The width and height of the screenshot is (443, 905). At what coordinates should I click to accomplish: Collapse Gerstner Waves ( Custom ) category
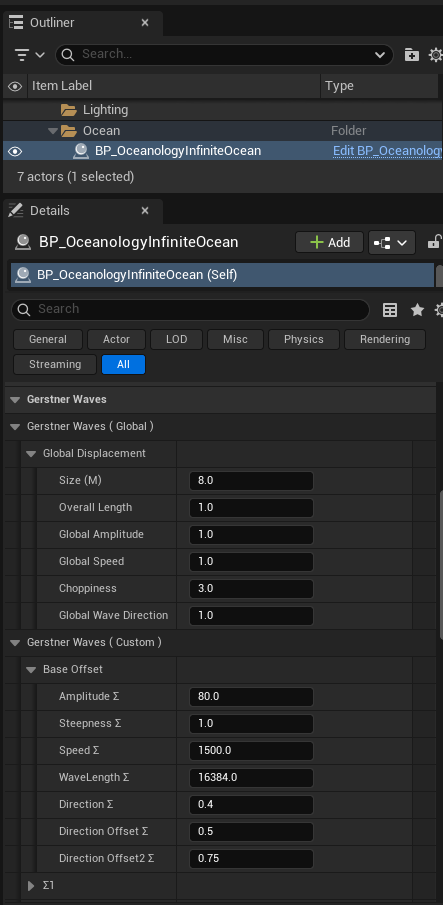point(15,642)
